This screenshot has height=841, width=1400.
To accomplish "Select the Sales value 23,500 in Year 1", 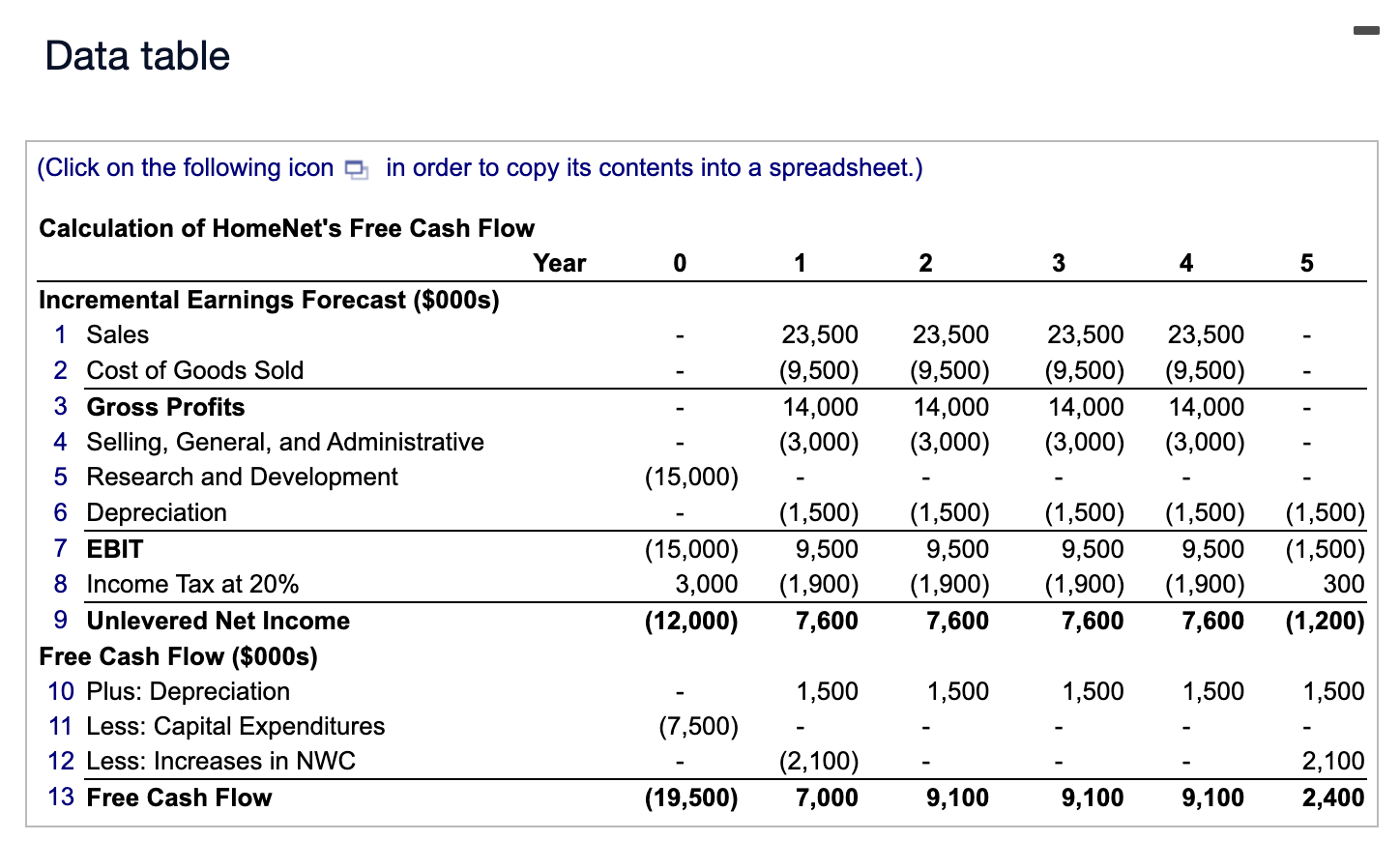I will [x=820, y=334].
